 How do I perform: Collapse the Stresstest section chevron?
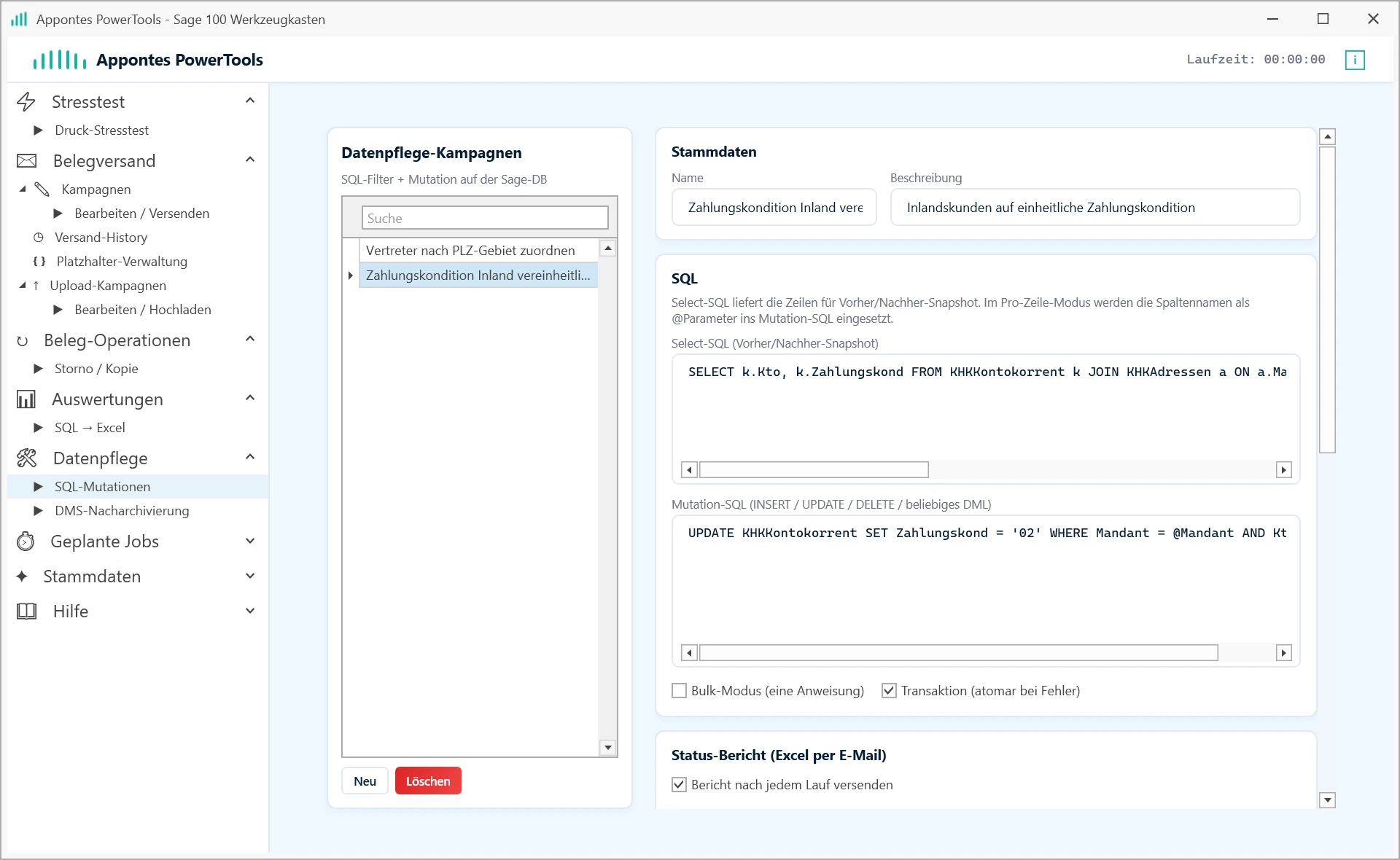tap(250, 101)
